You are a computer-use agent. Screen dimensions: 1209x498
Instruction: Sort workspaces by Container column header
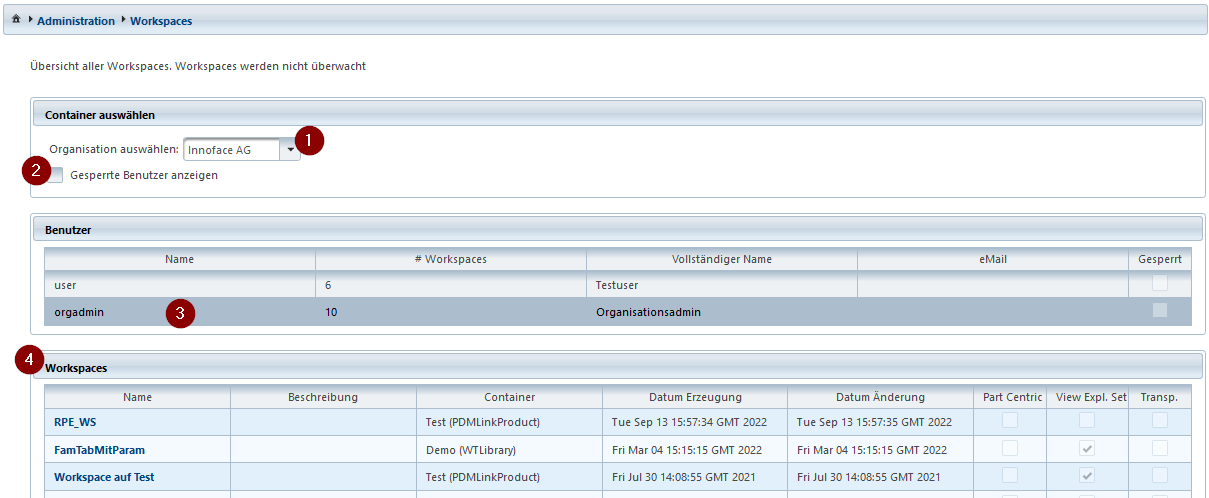tap(509, 397)
